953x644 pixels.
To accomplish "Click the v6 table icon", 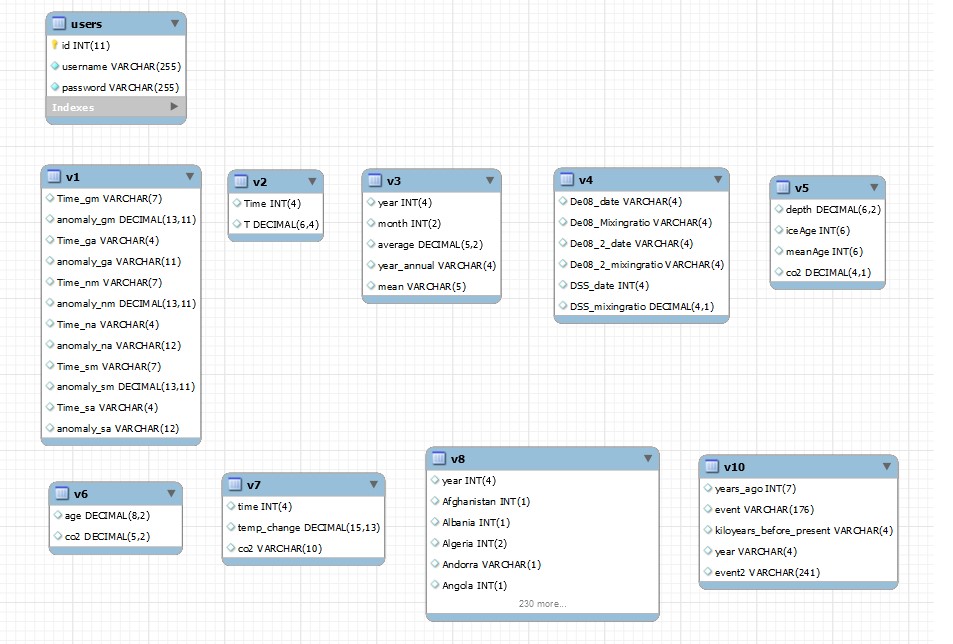I will coord(62,493).
